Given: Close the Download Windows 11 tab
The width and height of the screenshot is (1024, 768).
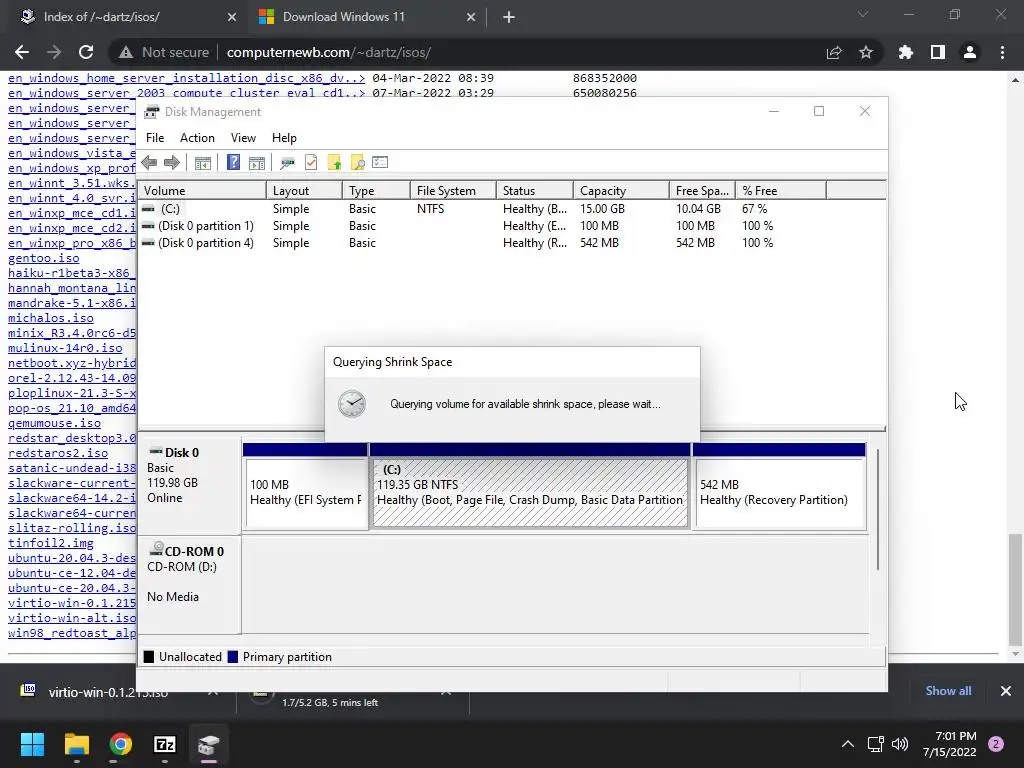Looking at the screenshot, I should click(x=471, y=17).
